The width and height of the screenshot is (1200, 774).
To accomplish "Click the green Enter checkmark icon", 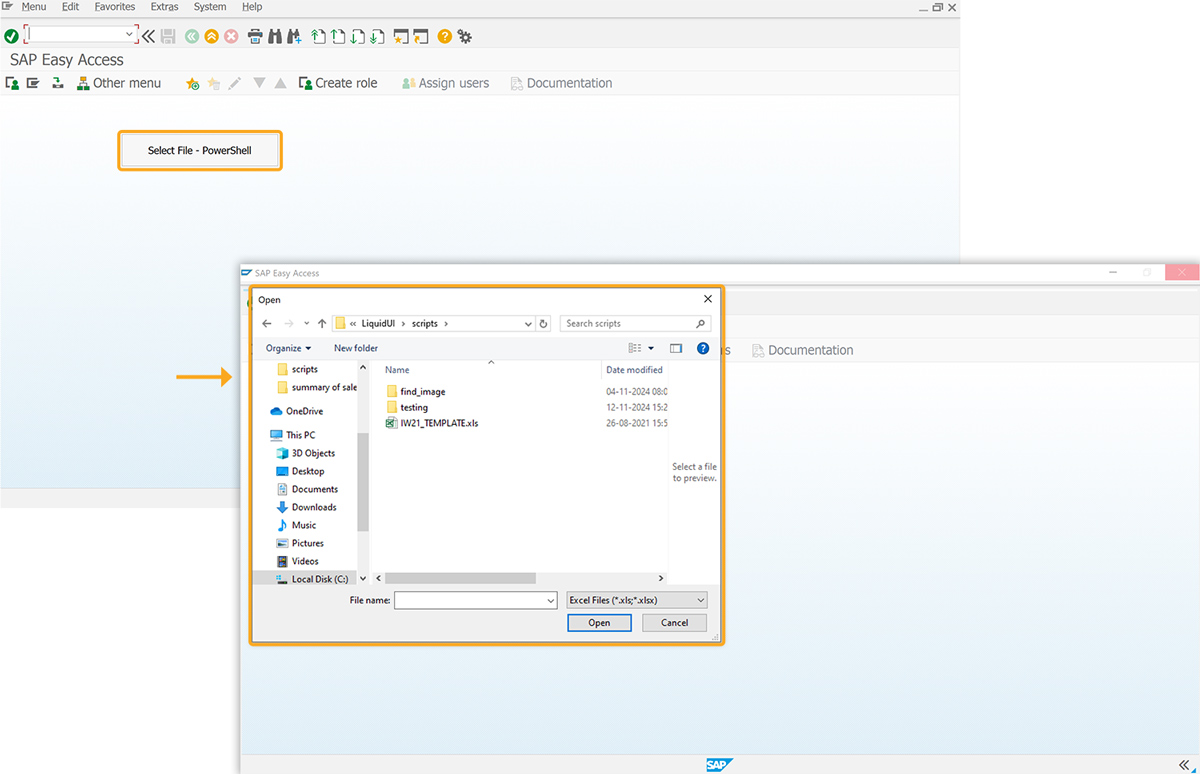I will point(11,36).
